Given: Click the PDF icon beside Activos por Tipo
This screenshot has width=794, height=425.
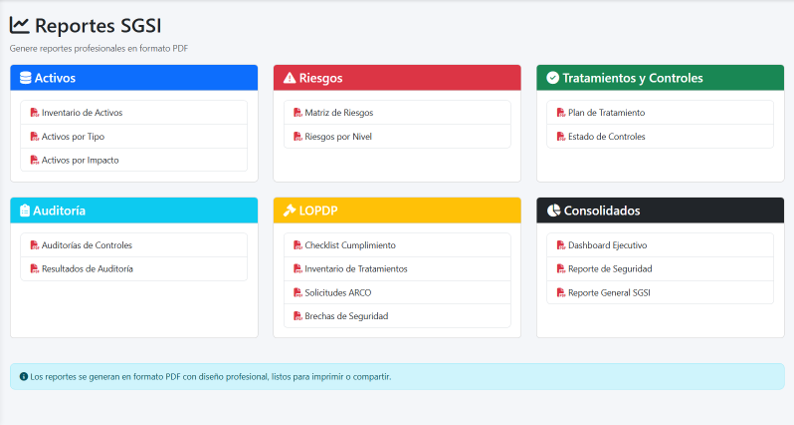Looking at the screenshot, I should (x=34, y=136).
